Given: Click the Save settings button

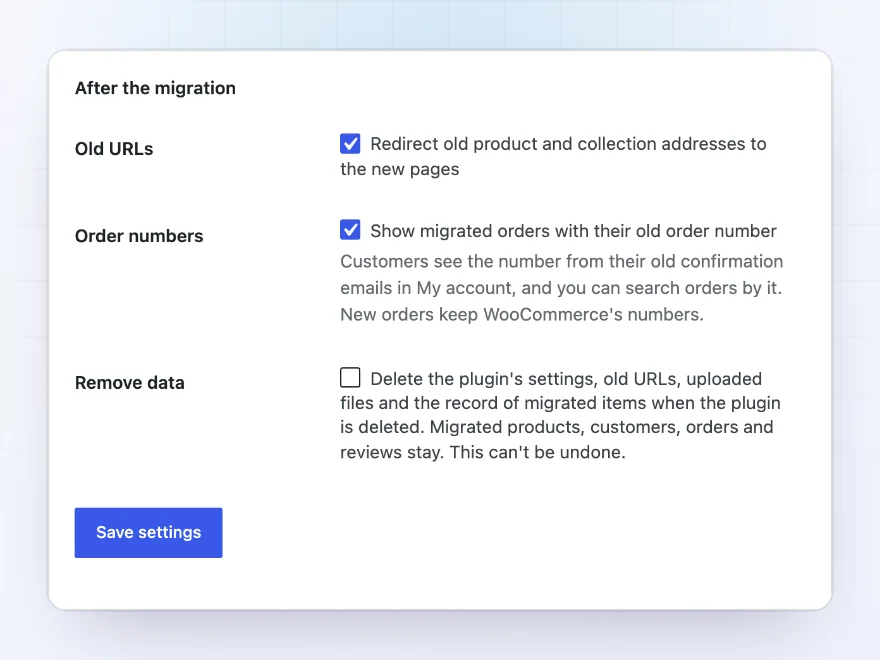Looking at the screenshot, I should [x=149, y=533].
